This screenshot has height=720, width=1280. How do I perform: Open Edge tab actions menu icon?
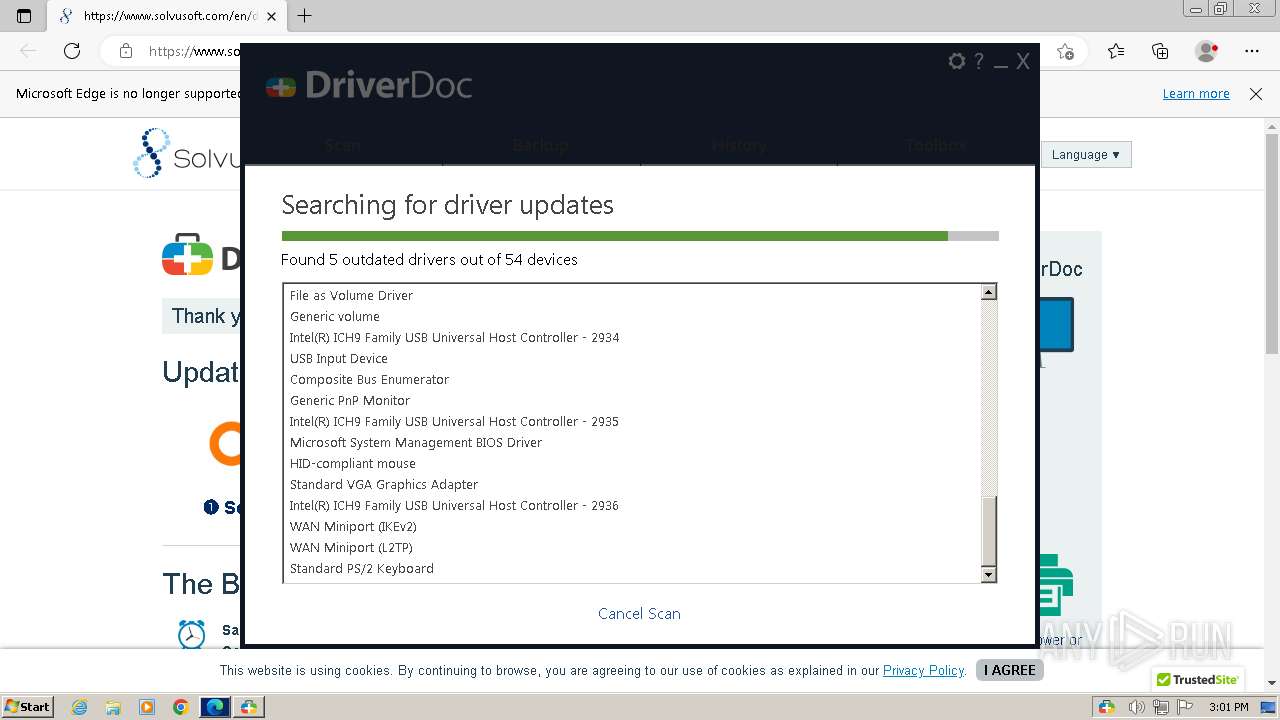[x=24, y=16]
